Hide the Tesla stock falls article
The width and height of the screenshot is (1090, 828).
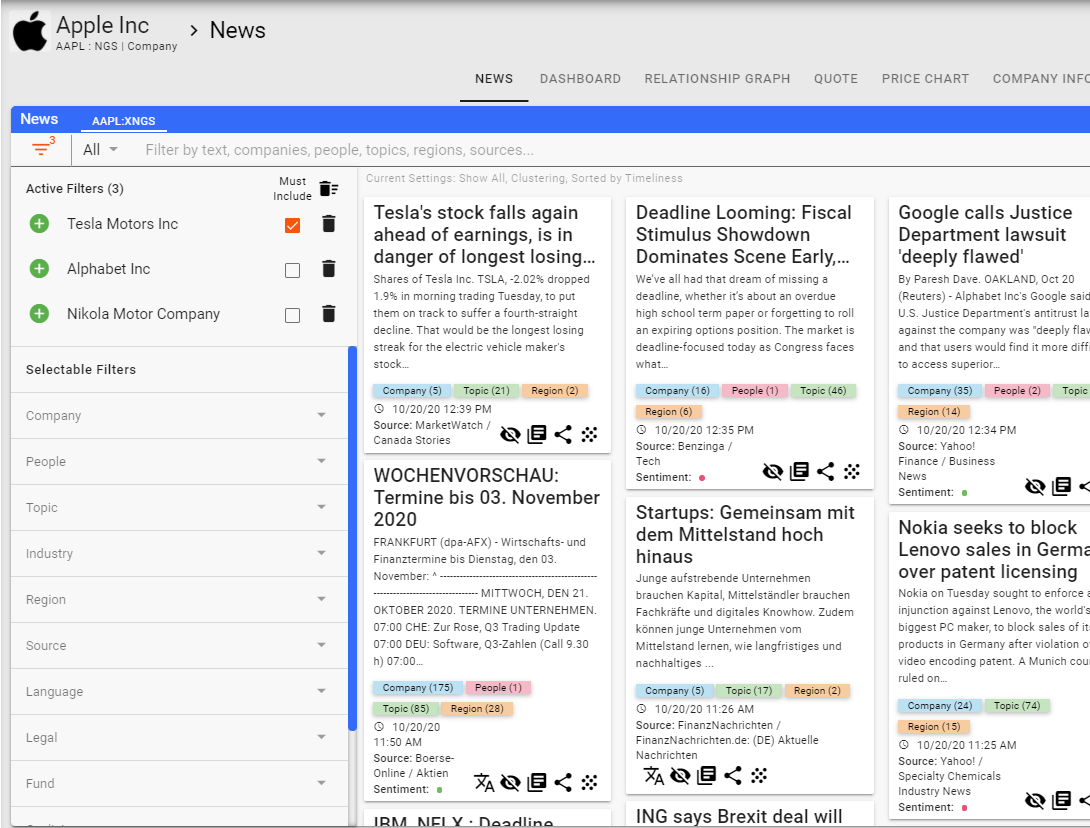pyautogui.click(x=510, y=435)
